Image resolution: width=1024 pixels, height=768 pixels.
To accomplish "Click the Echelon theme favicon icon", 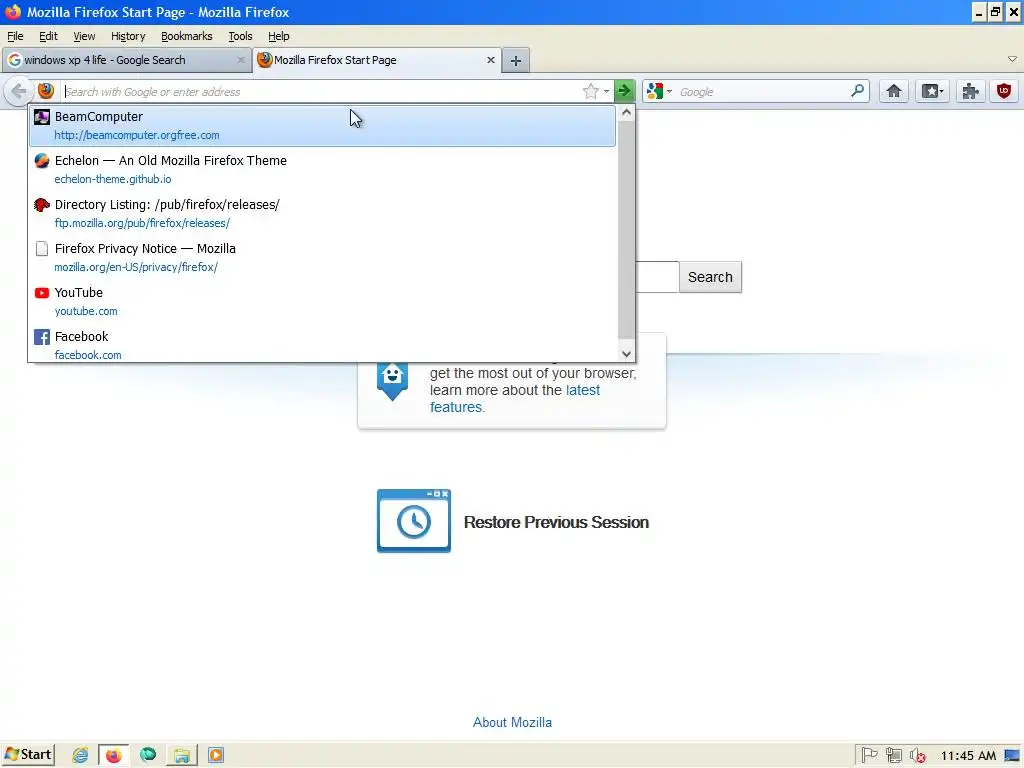I will coord(42,161).
